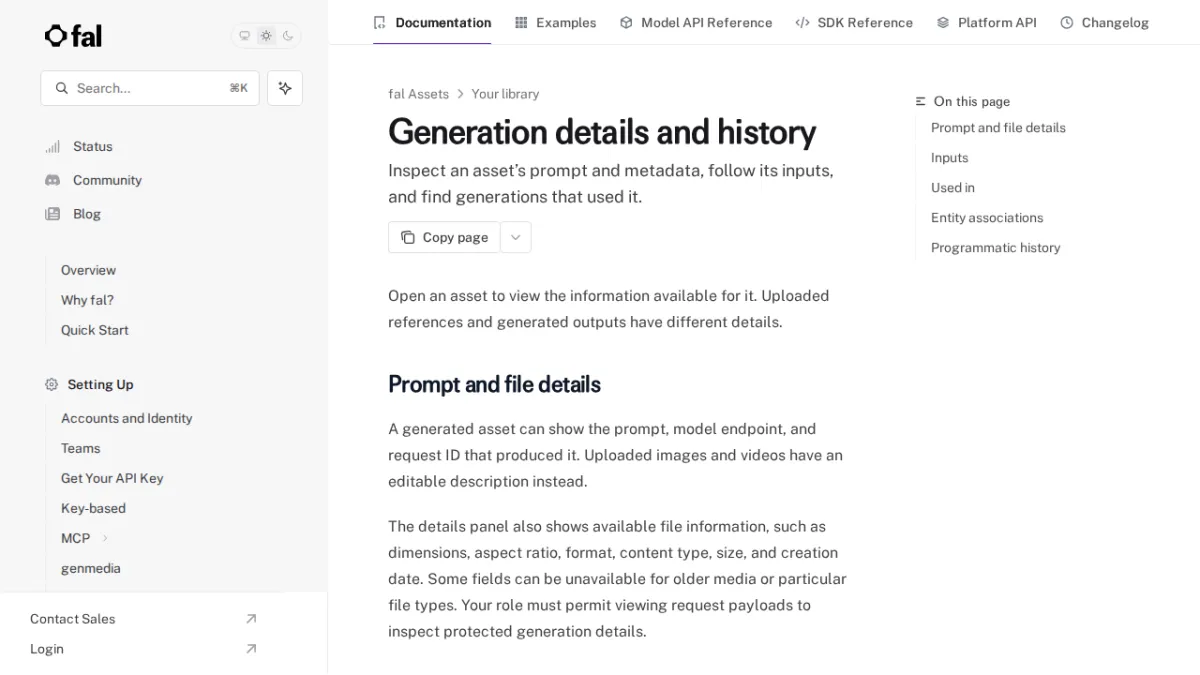Click the Model API Reference cube icon

(626, 22)
